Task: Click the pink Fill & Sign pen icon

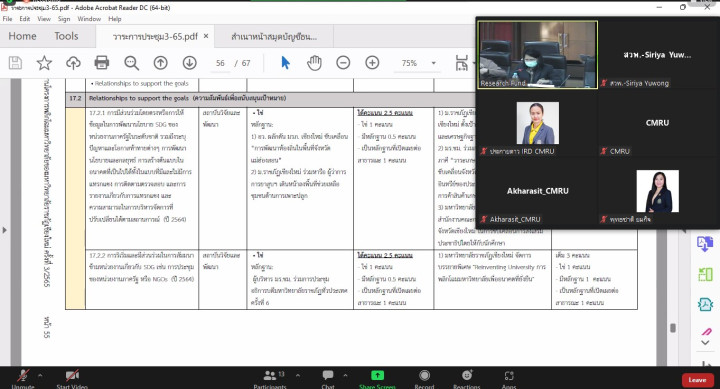Action: click(x=706, y=331)
